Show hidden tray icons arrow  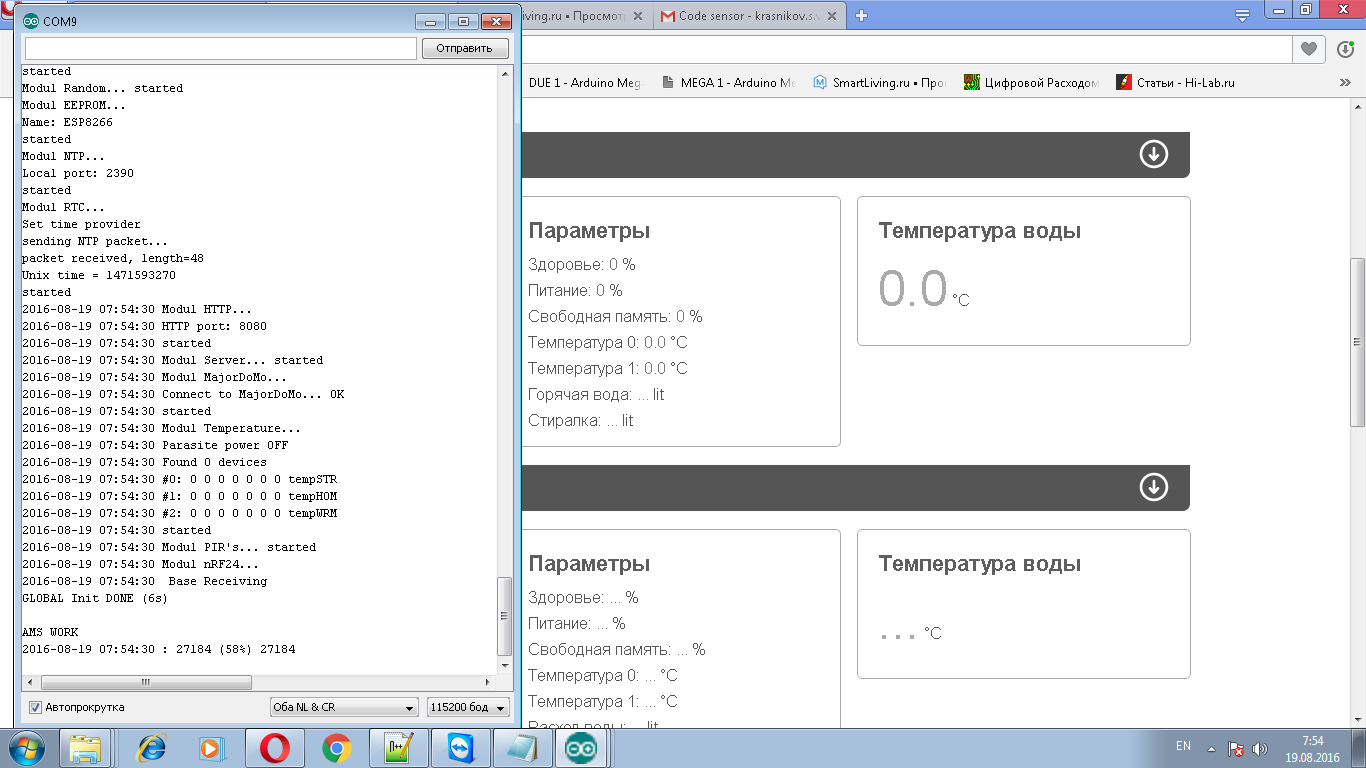1211,748
